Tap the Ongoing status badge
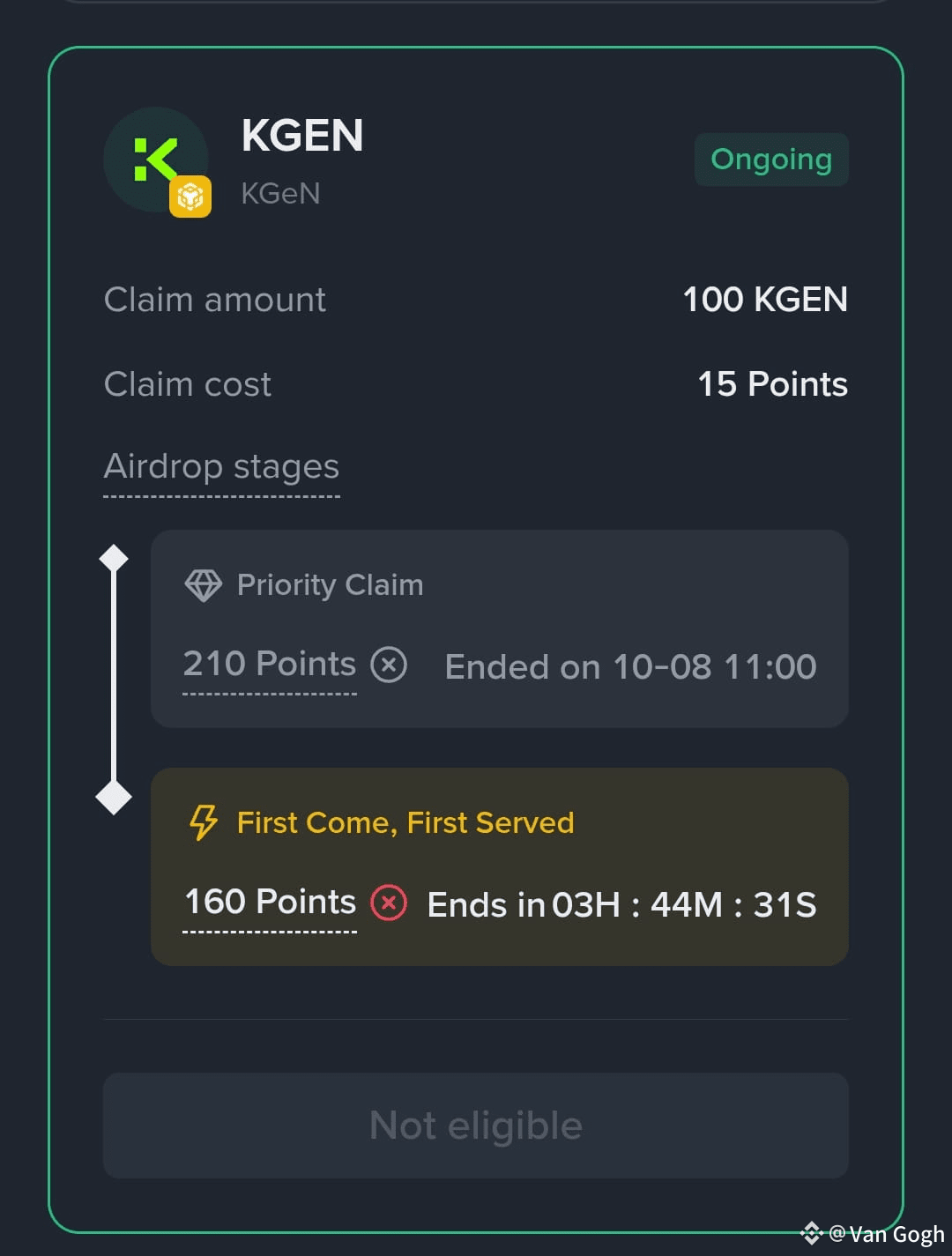952x1256 pixels. point(771,160)
